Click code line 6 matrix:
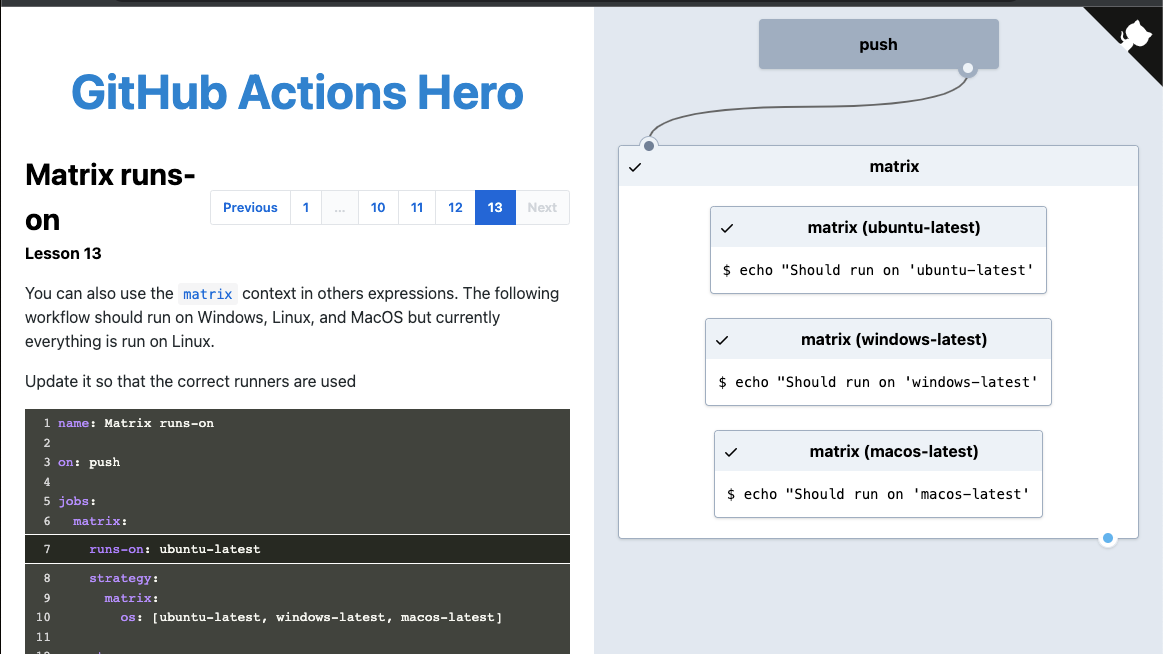Image resolution: width=1163 pixels, height=654 pixels. click(x=100, y=521)
